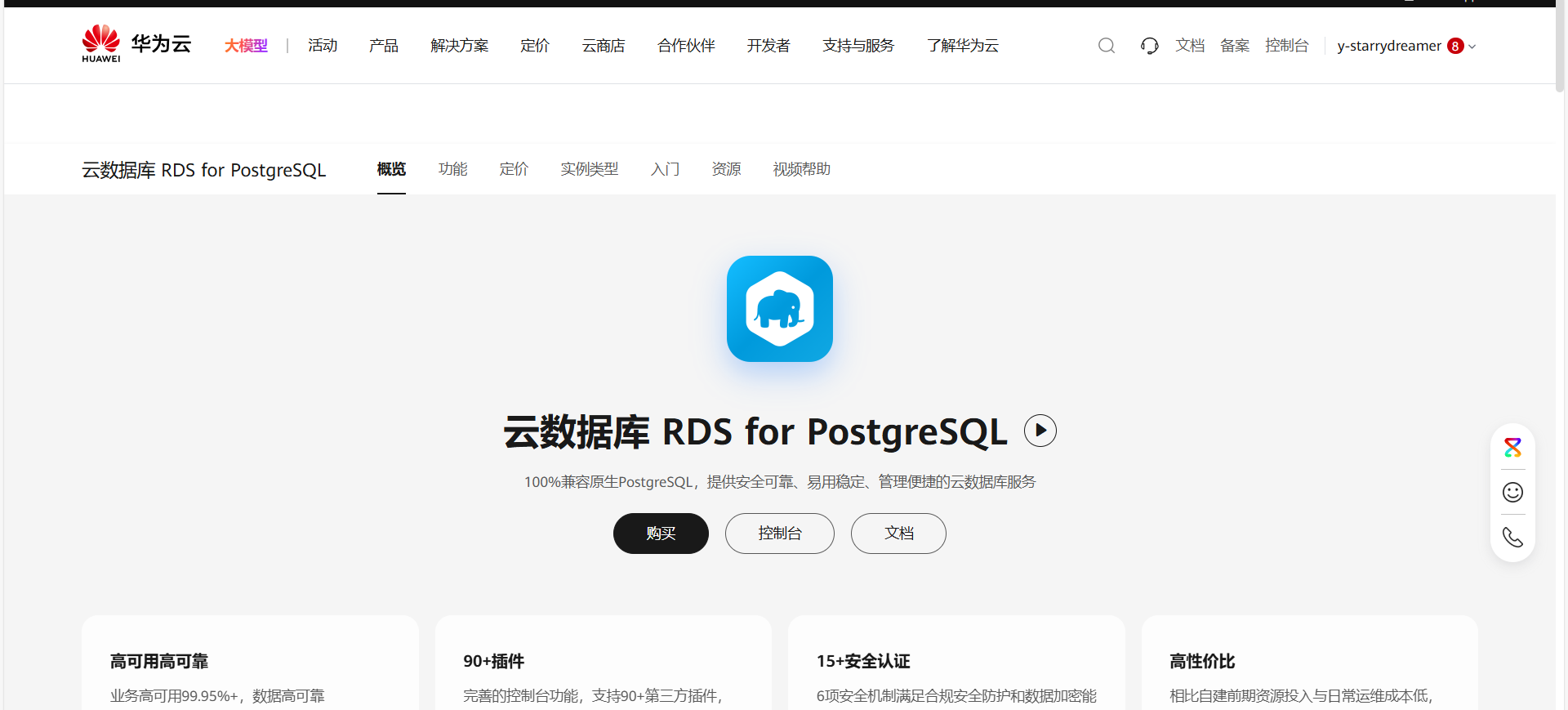Click the 相比自建前期资源投入 description text
The width and height of the screenshot is (1568, 710).
(1301, 696)
